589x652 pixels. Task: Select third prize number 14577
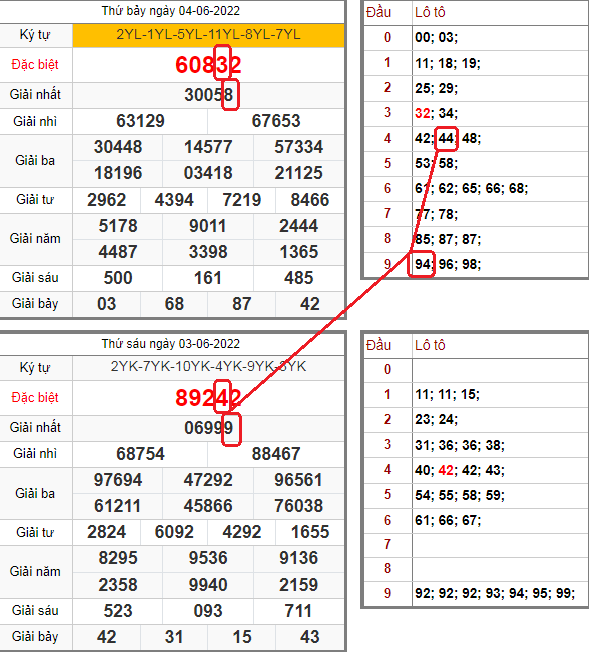click(x=208, y=147)
